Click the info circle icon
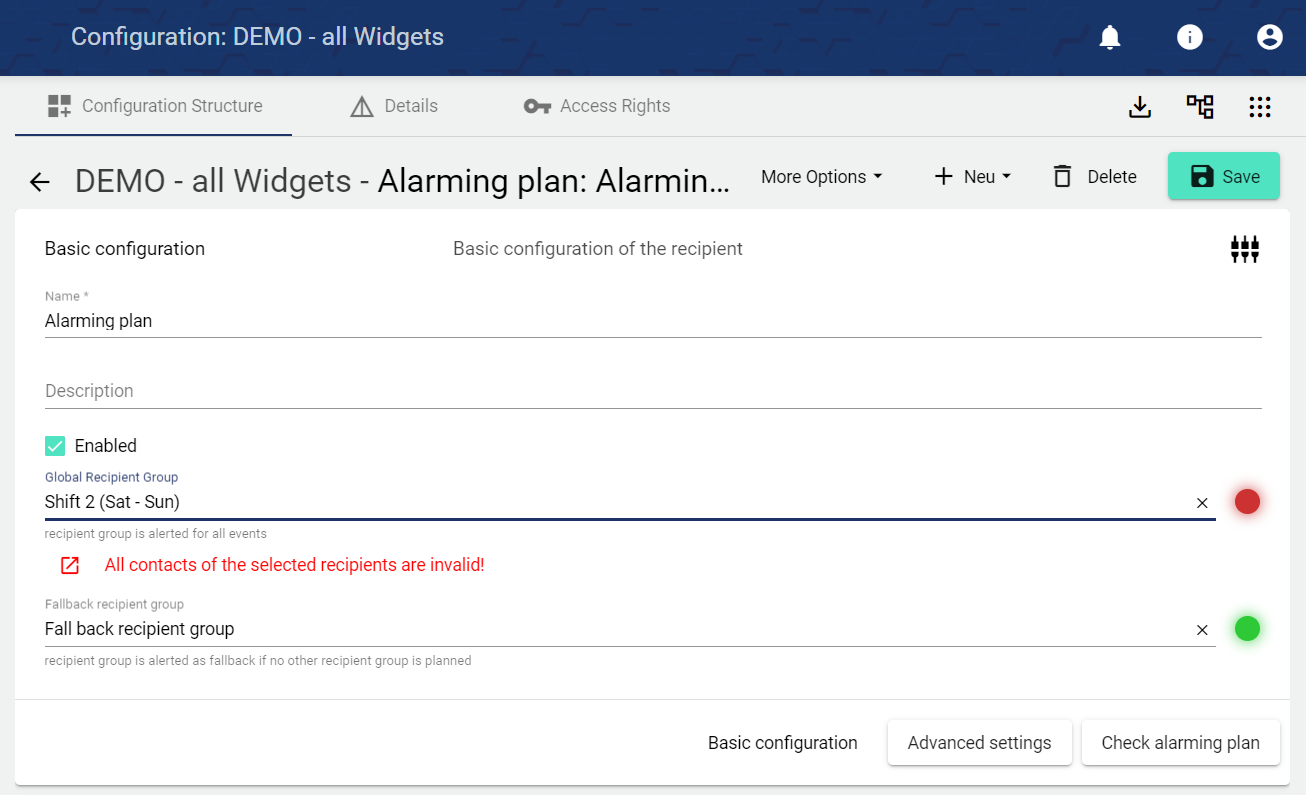Viewport: 1306px width, 795px height. [1190, 38]
